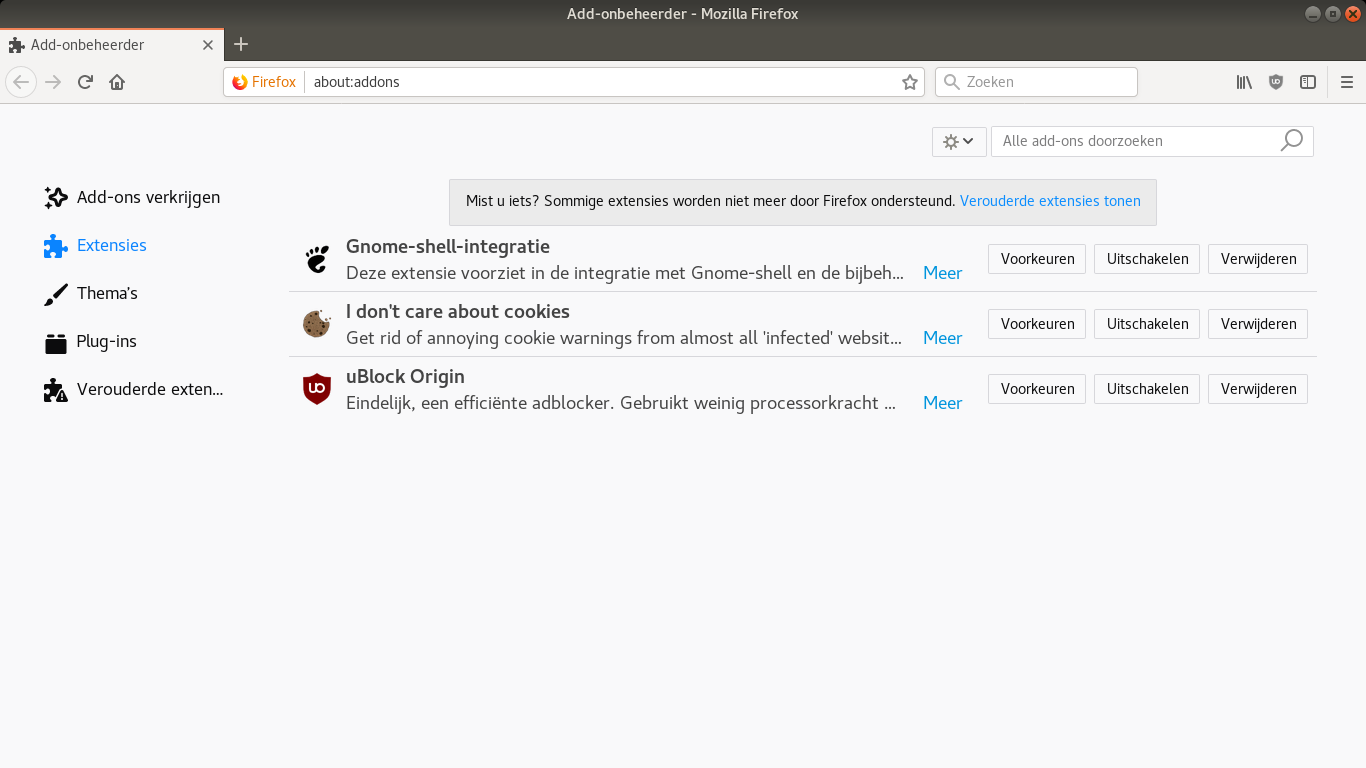Click the magnifier in add-ons search box
The width and height of the screenshot is (1366, 768).
coord(1292,141)
